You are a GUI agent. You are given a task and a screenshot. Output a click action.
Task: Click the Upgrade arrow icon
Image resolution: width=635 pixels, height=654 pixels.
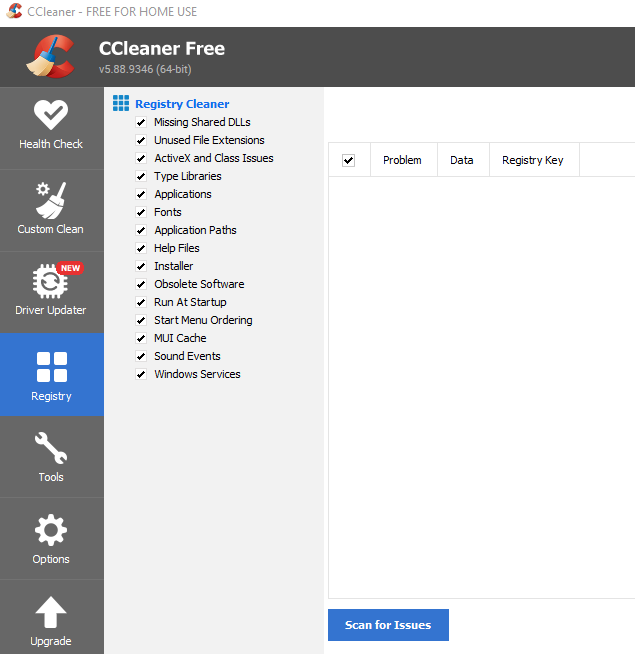point(51,612)
